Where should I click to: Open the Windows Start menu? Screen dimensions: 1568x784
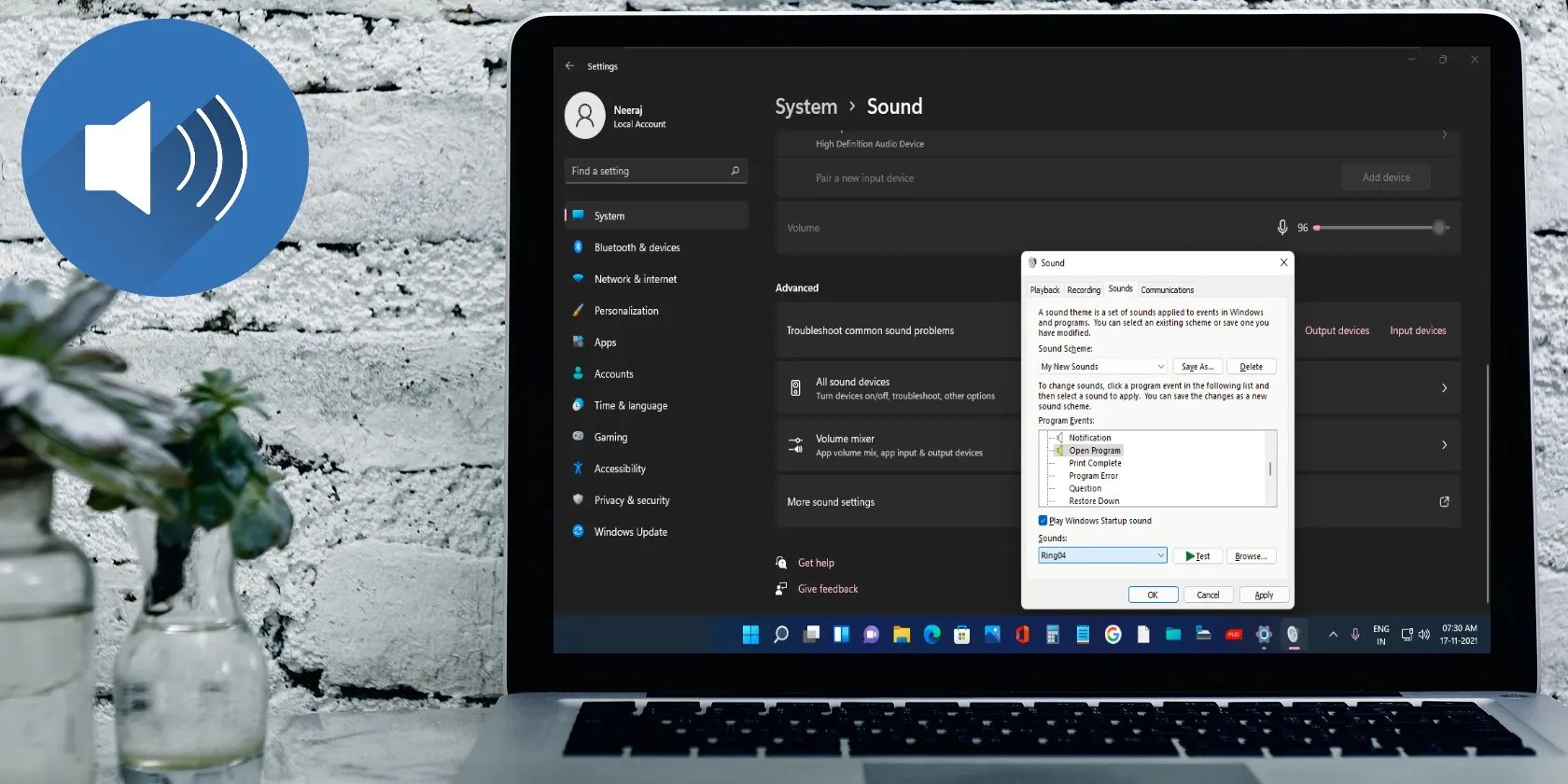(750, 635)
